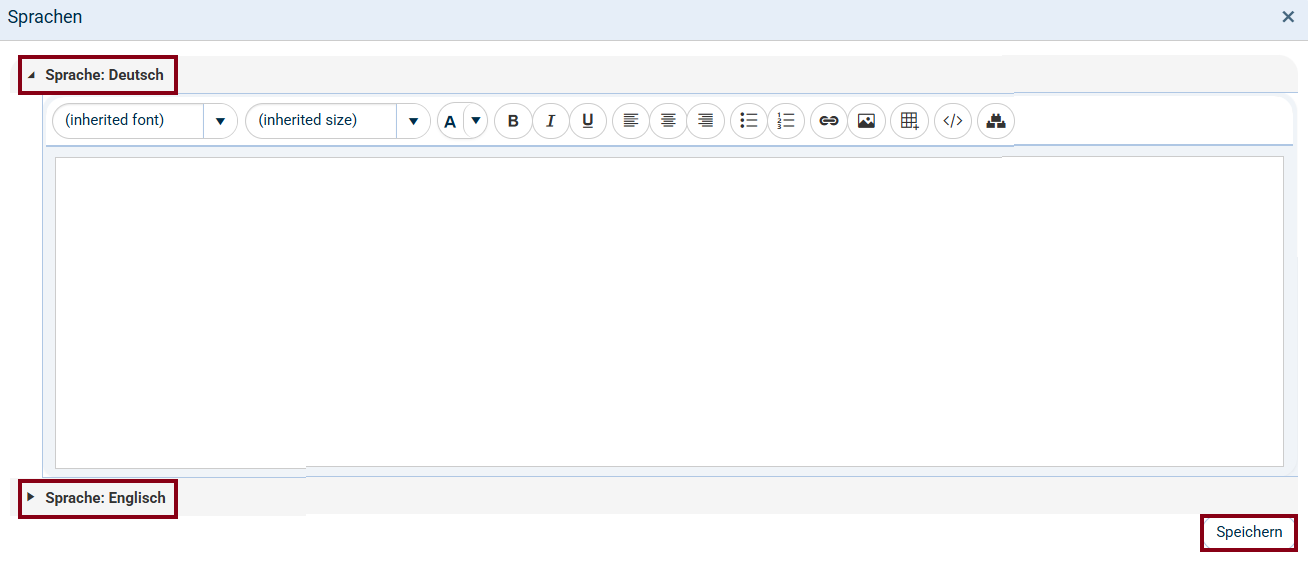
Task: Open the HTML source code view
Action: point(953,121)
